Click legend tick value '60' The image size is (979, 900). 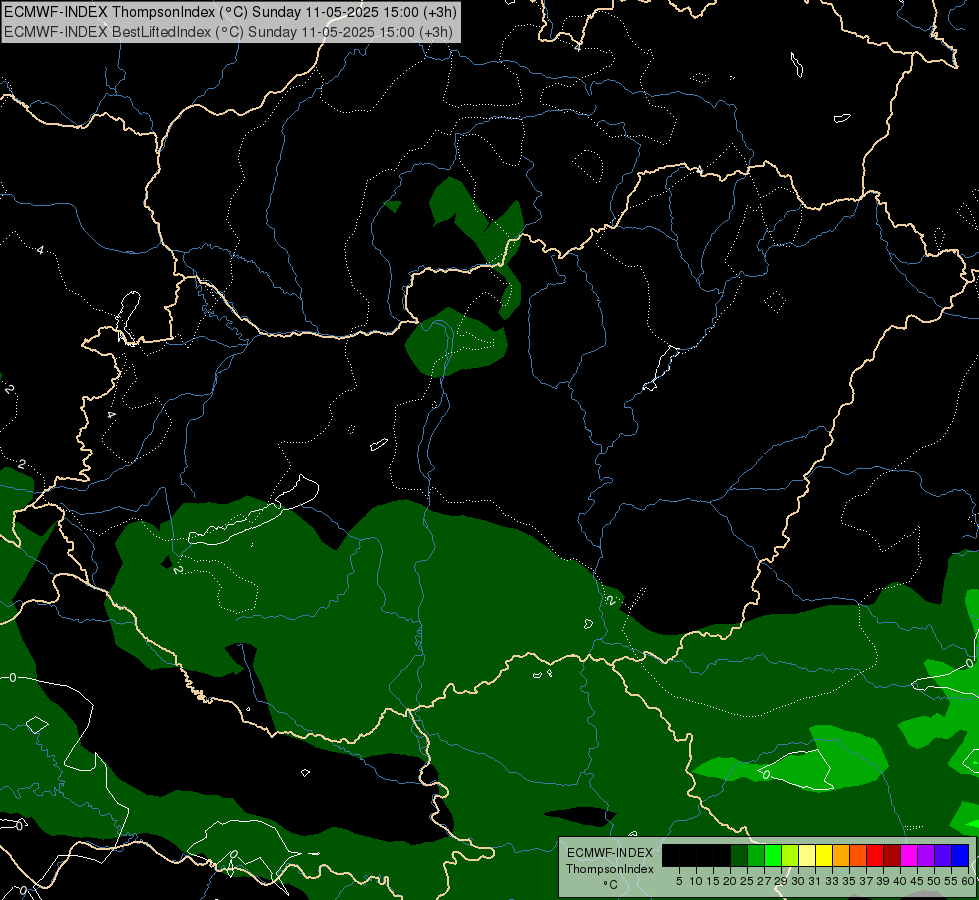point(967,881)
